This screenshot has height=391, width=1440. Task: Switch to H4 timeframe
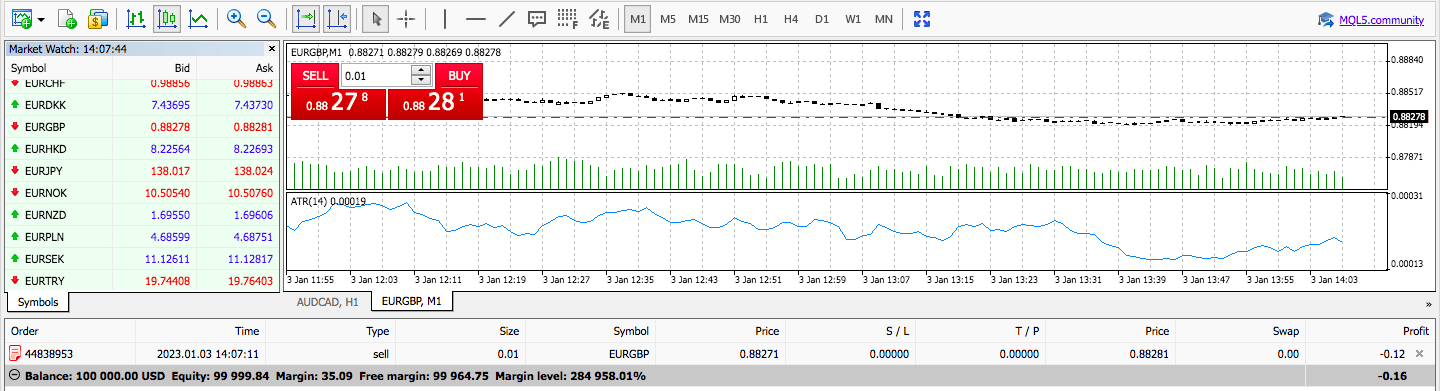791,18
